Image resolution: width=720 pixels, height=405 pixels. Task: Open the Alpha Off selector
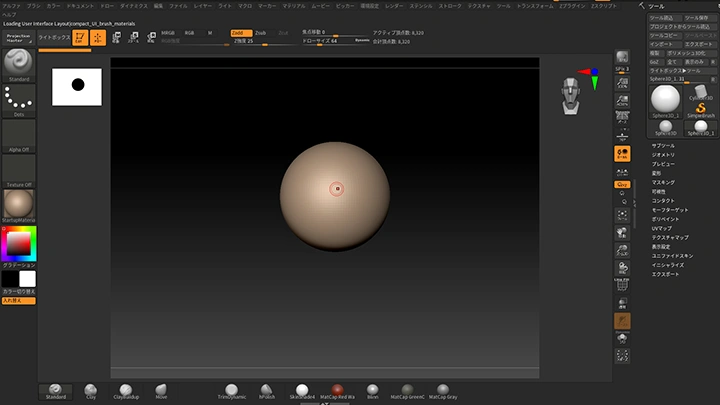[x=19, y=136]
